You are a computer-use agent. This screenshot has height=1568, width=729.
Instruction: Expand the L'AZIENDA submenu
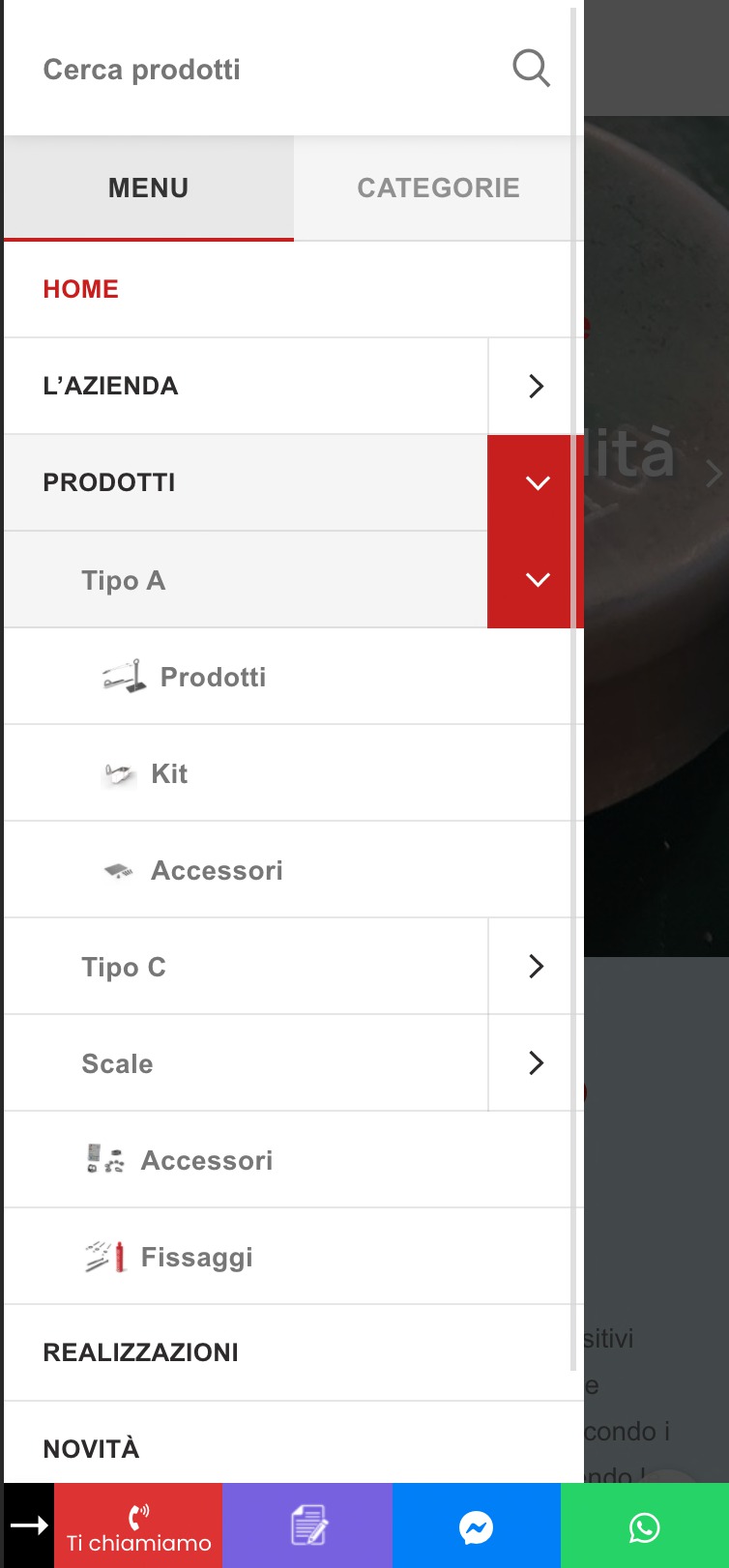(536, 386)
